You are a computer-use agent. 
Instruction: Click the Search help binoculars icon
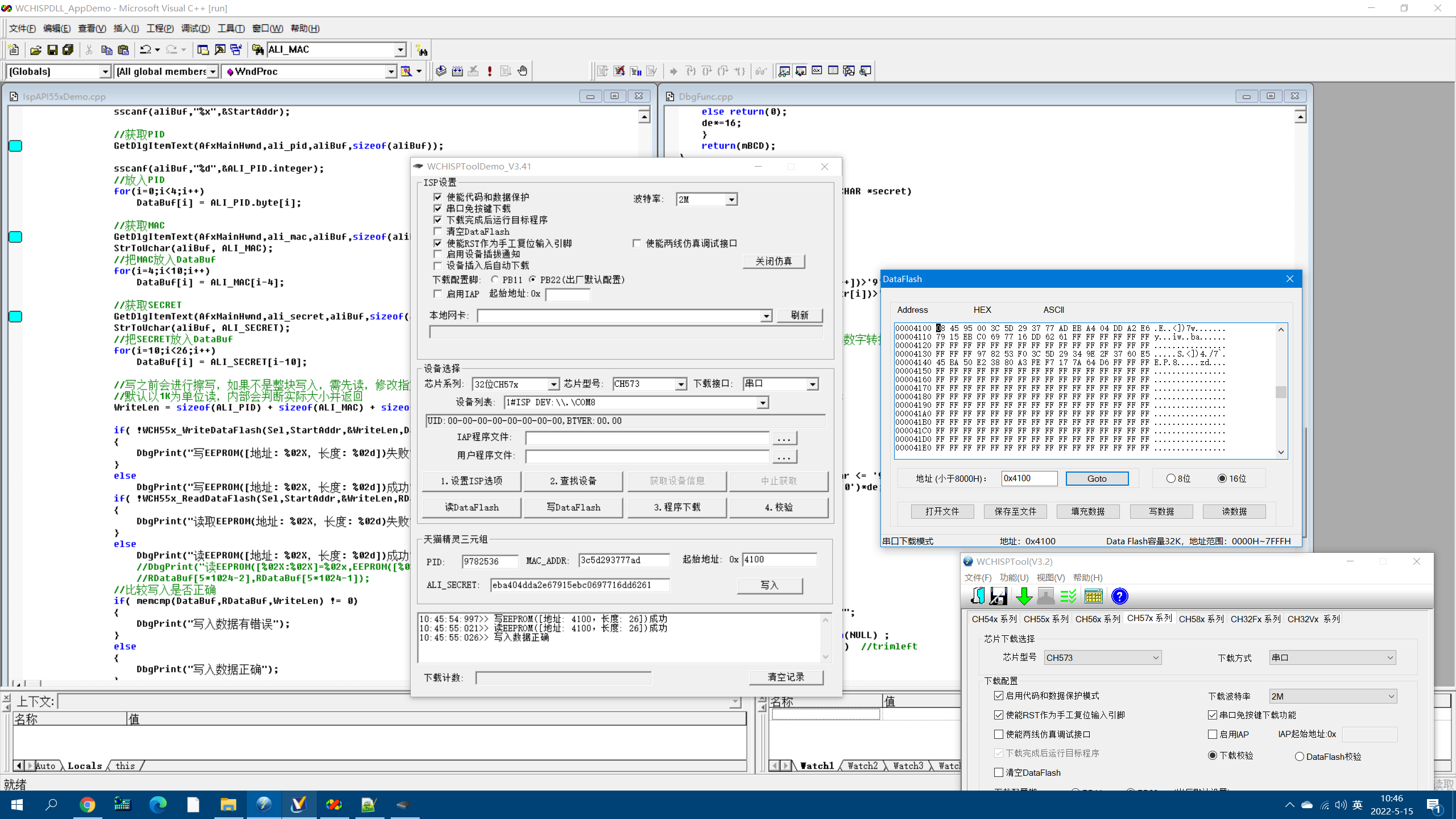[421, 50]
